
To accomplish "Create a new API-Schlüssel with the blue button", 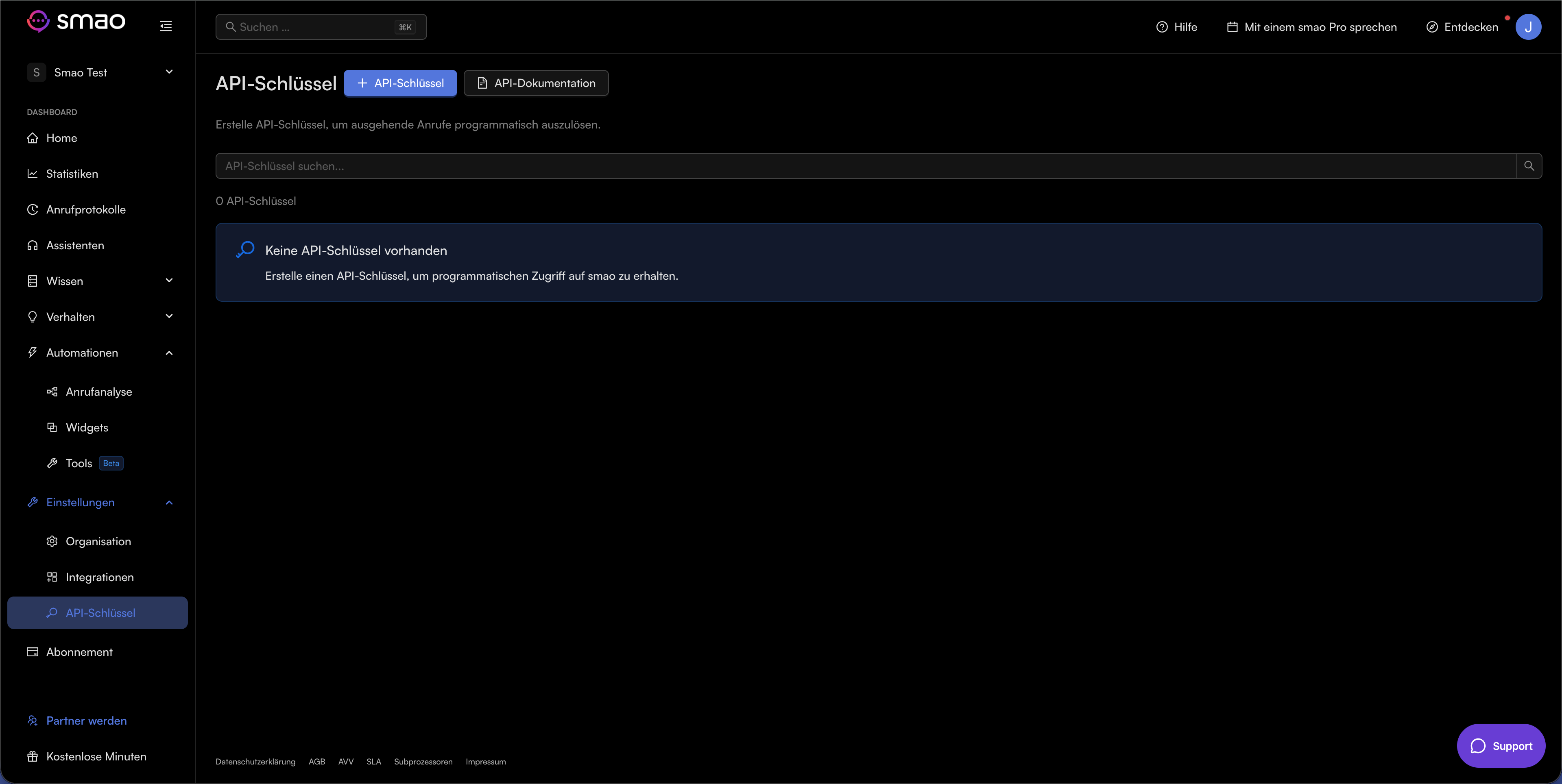I will pos(400,83).
